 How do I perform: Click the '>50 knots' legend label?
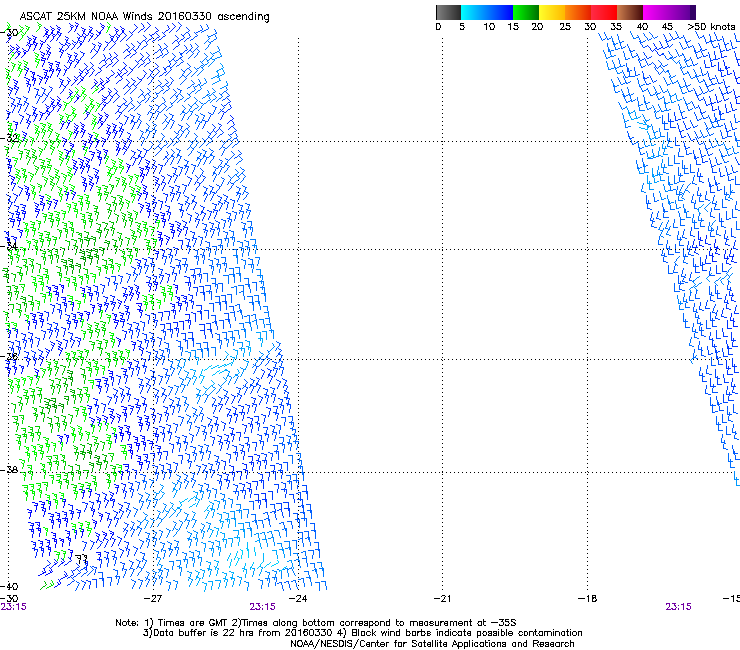pyautogui.click(x=711, y=26)
